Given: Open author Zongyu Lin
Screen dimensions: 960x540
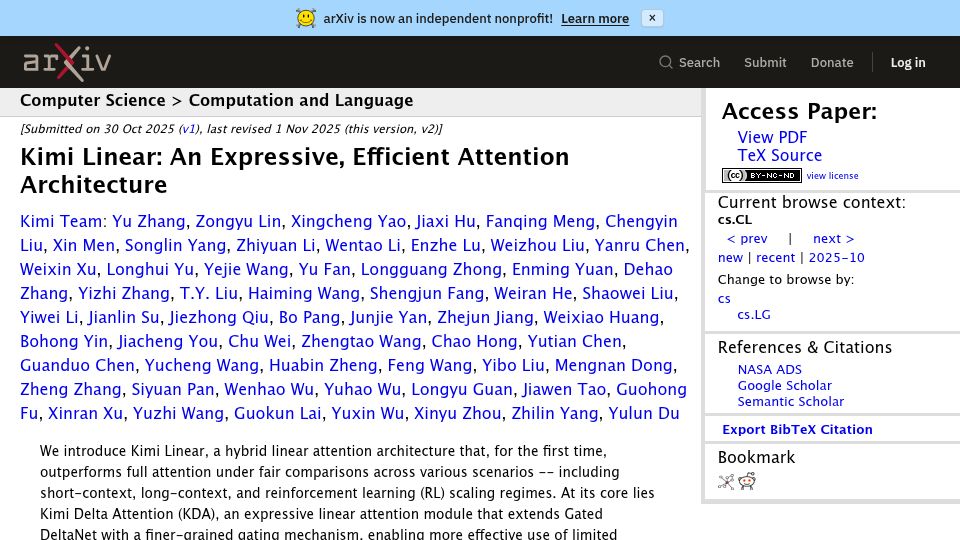Looking at the screenshot, I should (x=238, y=221).
